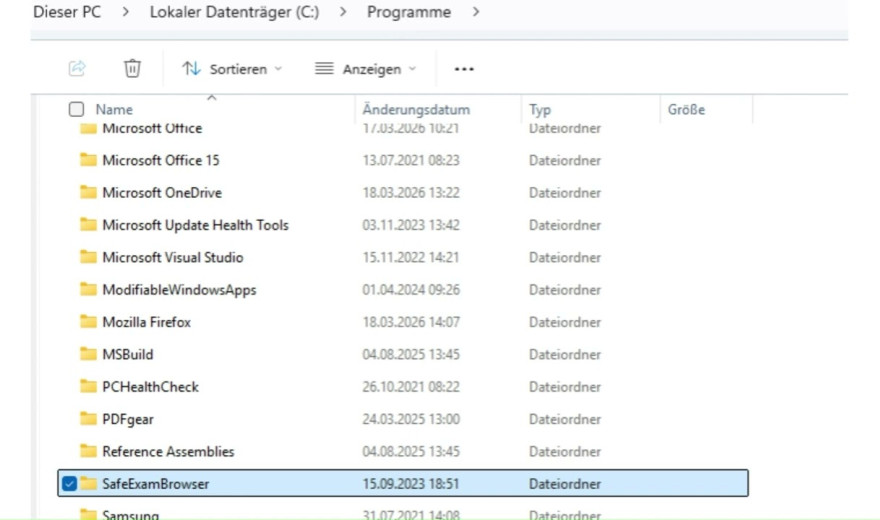Toggle the select-all checkbox beside Name

point(76,109)
